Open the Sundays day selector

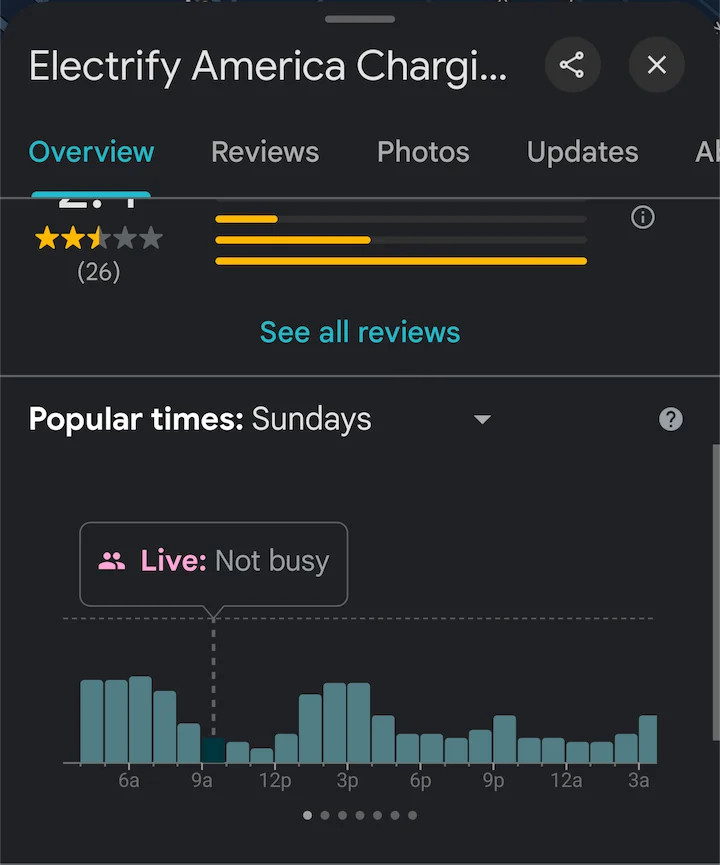311,419
